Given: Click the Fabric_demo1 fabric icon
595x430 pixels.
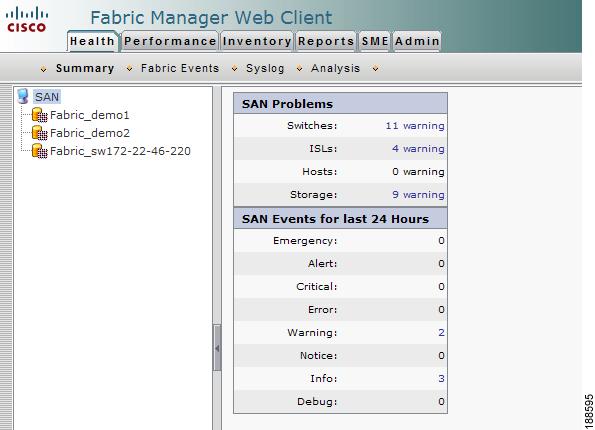Looking at the screenshot, I should [39, 115].
